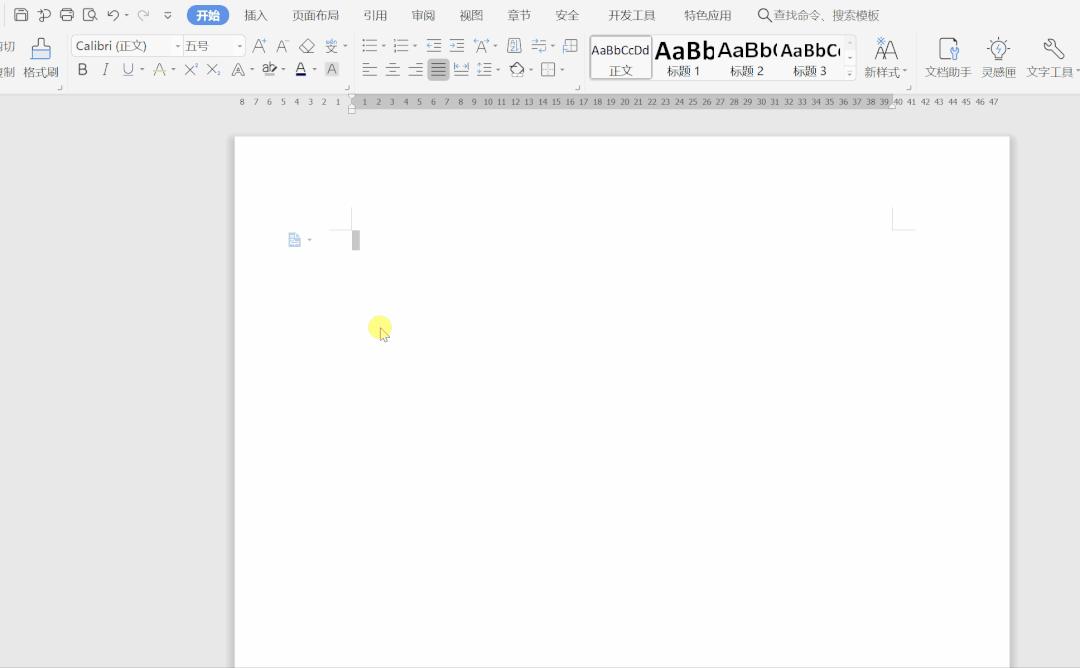This screenshot has height=668, width=1080.
Task: Toggle subscript X₂
Action: click(x=214, y=70)
